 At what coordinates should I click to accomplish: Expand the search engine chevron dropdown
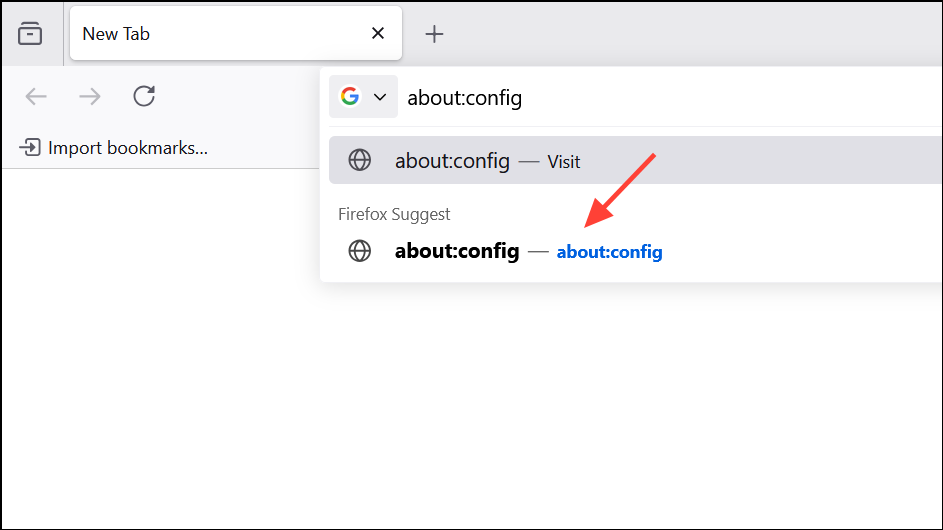coord(380,97)
